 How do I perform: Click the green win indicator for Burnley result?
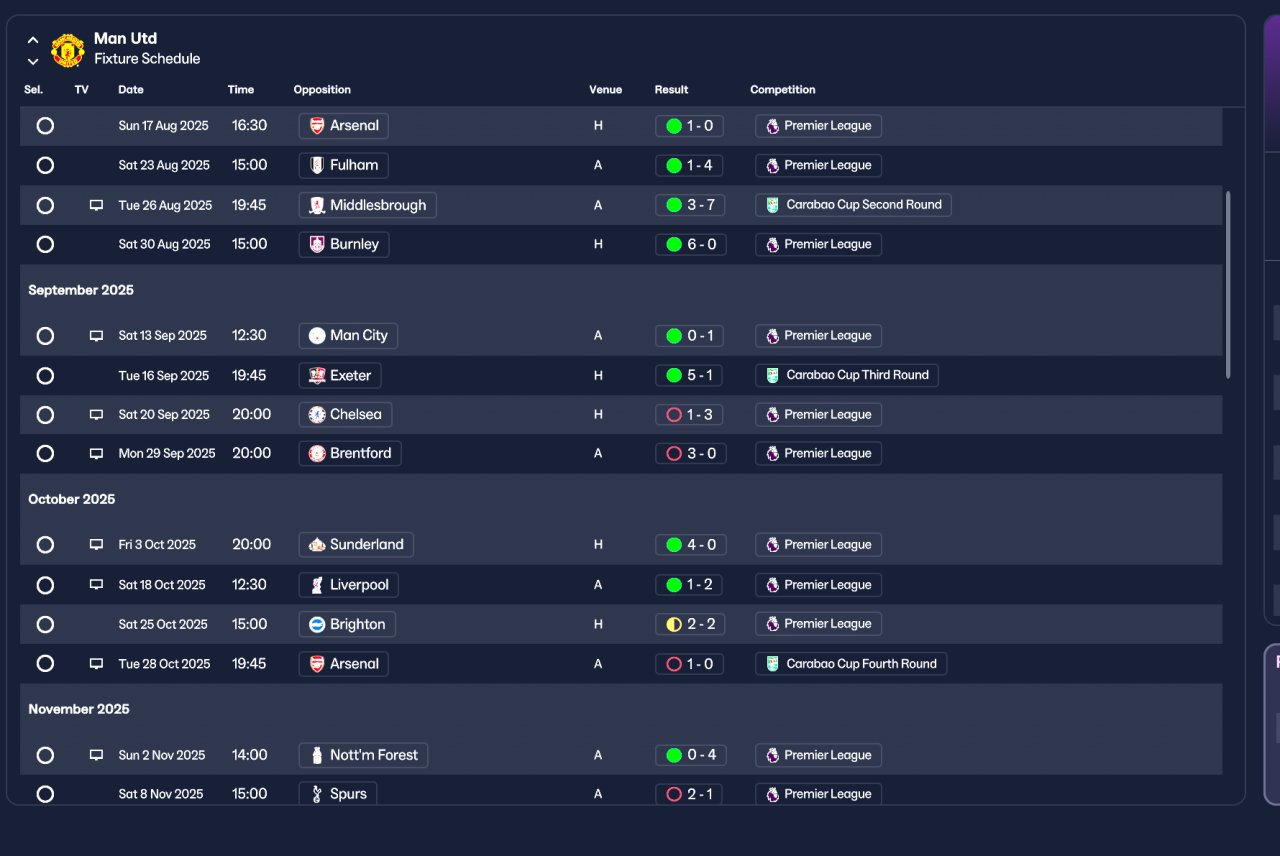(674, 245)
